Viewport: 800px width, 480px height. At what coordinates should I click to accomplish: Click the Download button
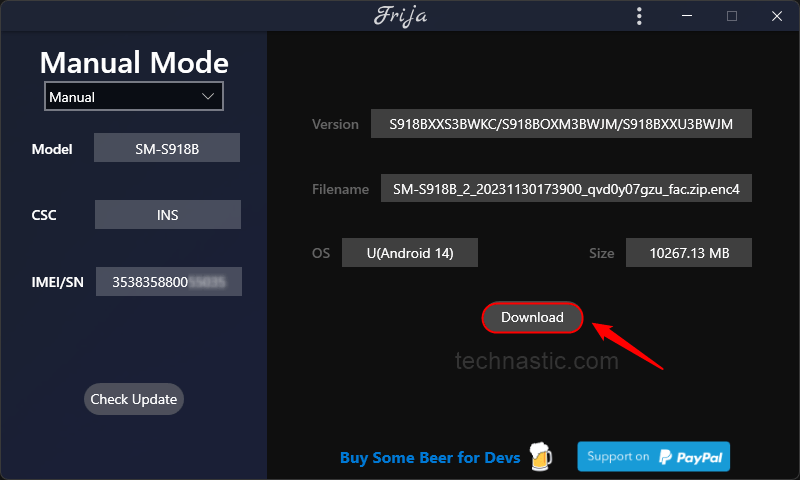click(532, 317)
